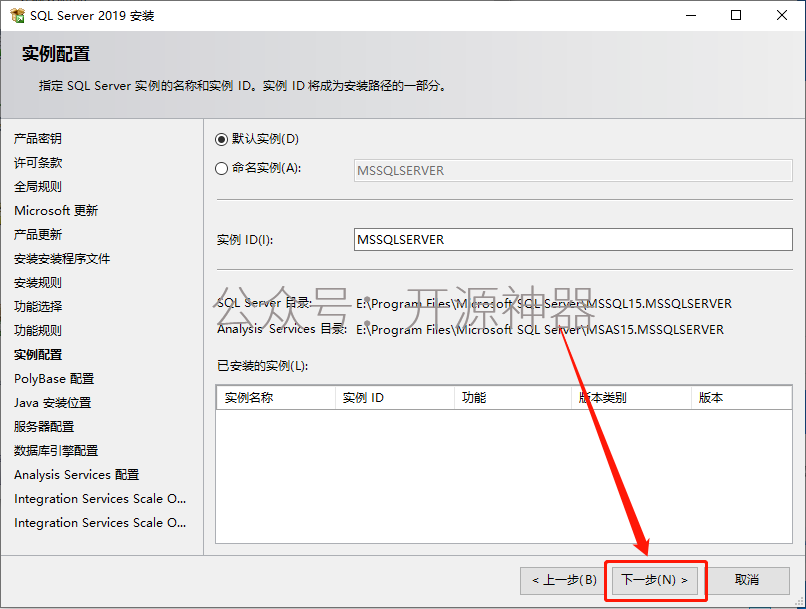Open the 产品密钥 step in sidebar
The height and width of the screenshot is (609, 806).
38,139
